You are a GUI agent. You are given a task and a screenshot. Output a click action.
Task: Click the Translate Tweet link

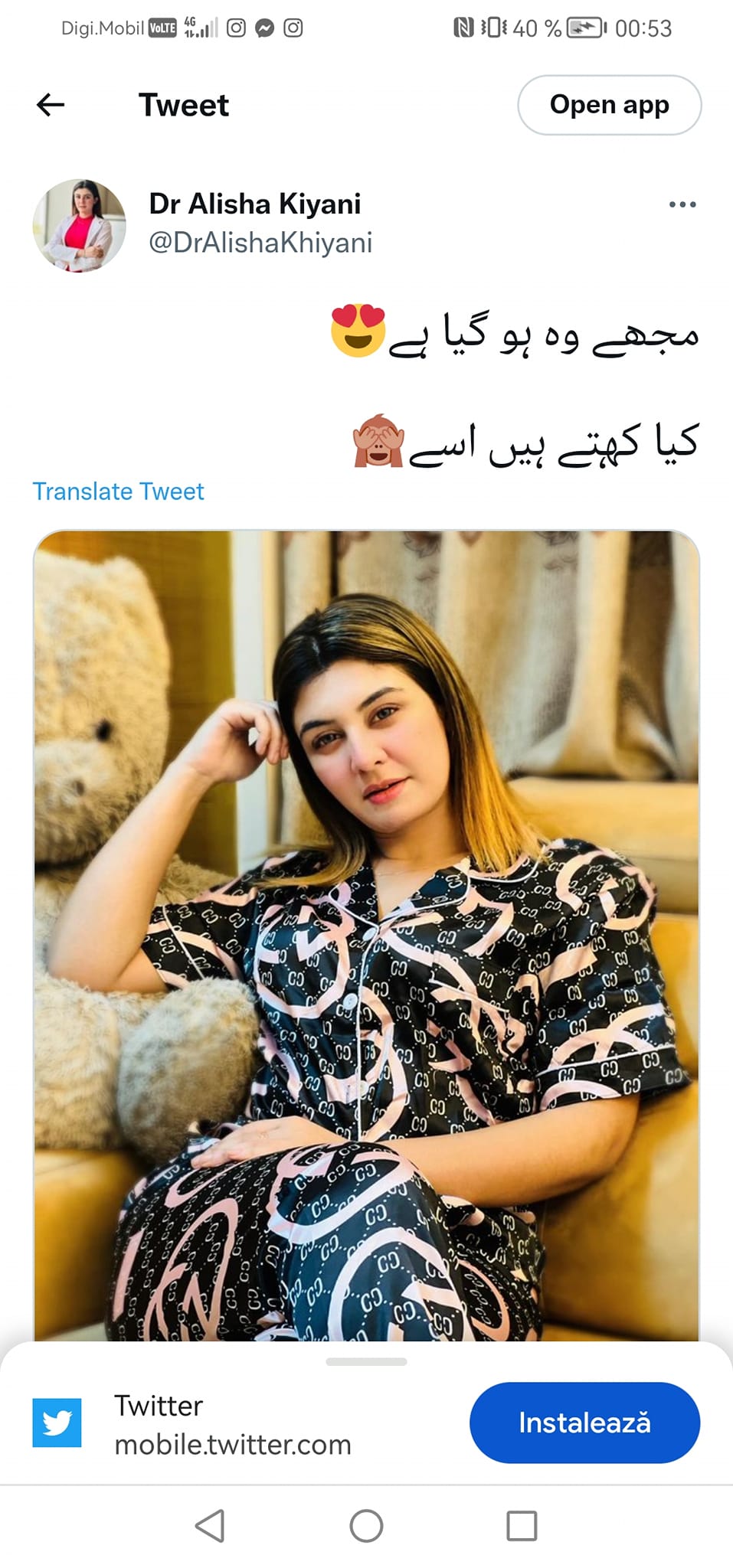click(118, 492)
